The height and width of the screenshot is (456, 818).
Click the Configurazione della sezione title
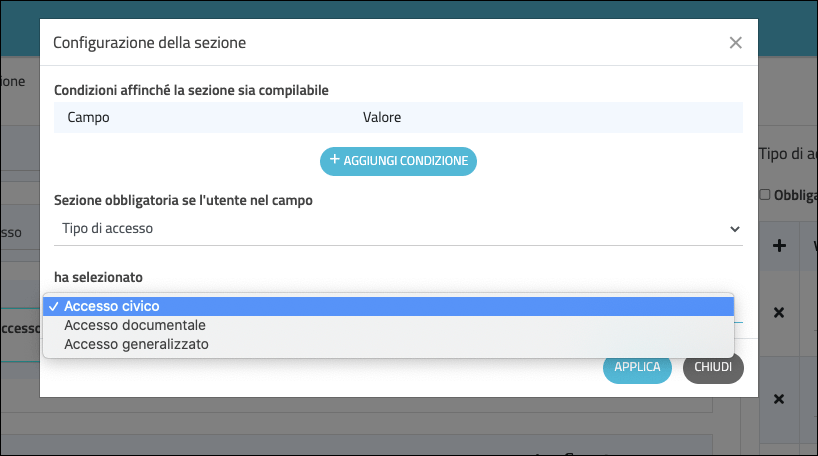tap(149, 43)
